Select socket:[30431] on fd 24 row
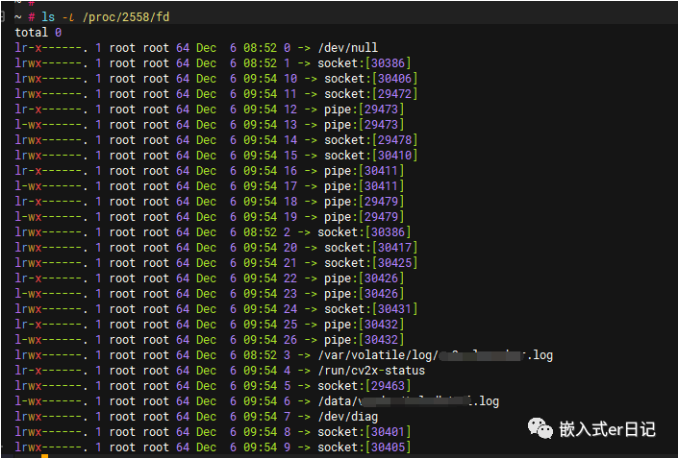This screenshot has width=679, height=458. (x=371, y=309)
